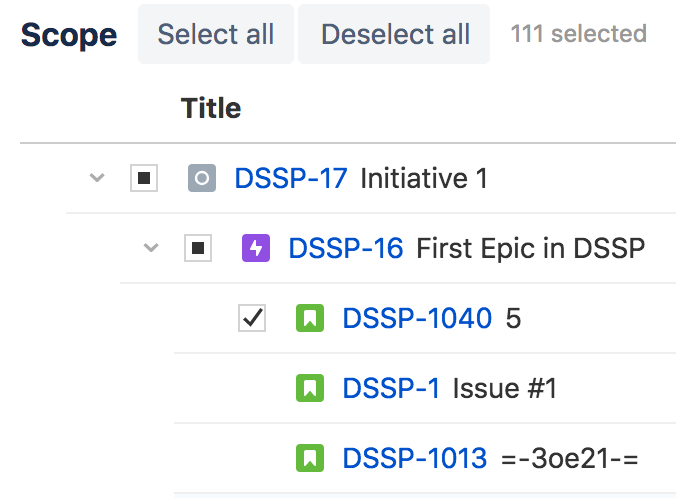The height and width of the screenshot is (498, 676).
Task: Select the row titled Issue #1
Action: [x=504, y=388]
